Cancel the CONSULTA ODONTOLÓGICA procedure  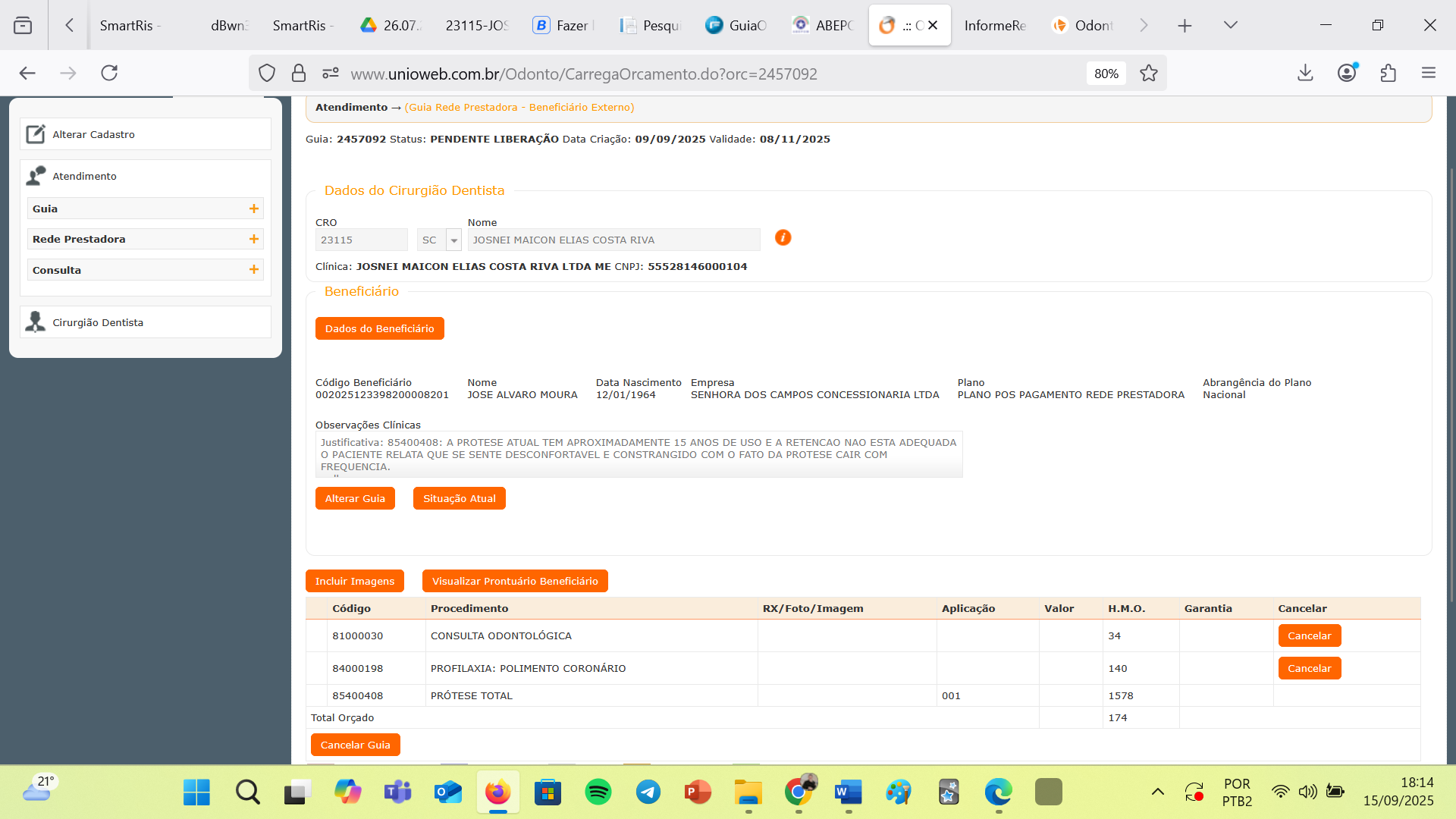(x=1309, y=635)
